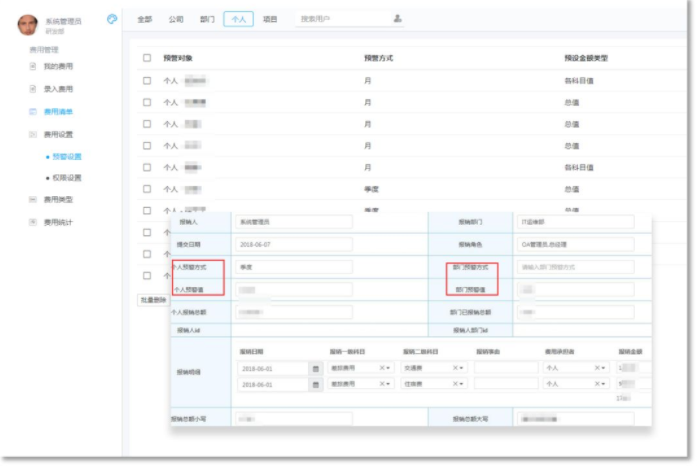Click the 费用清单 sidebar icon
The height and width of the screenshot is (469, 699).
click(33, 111)
